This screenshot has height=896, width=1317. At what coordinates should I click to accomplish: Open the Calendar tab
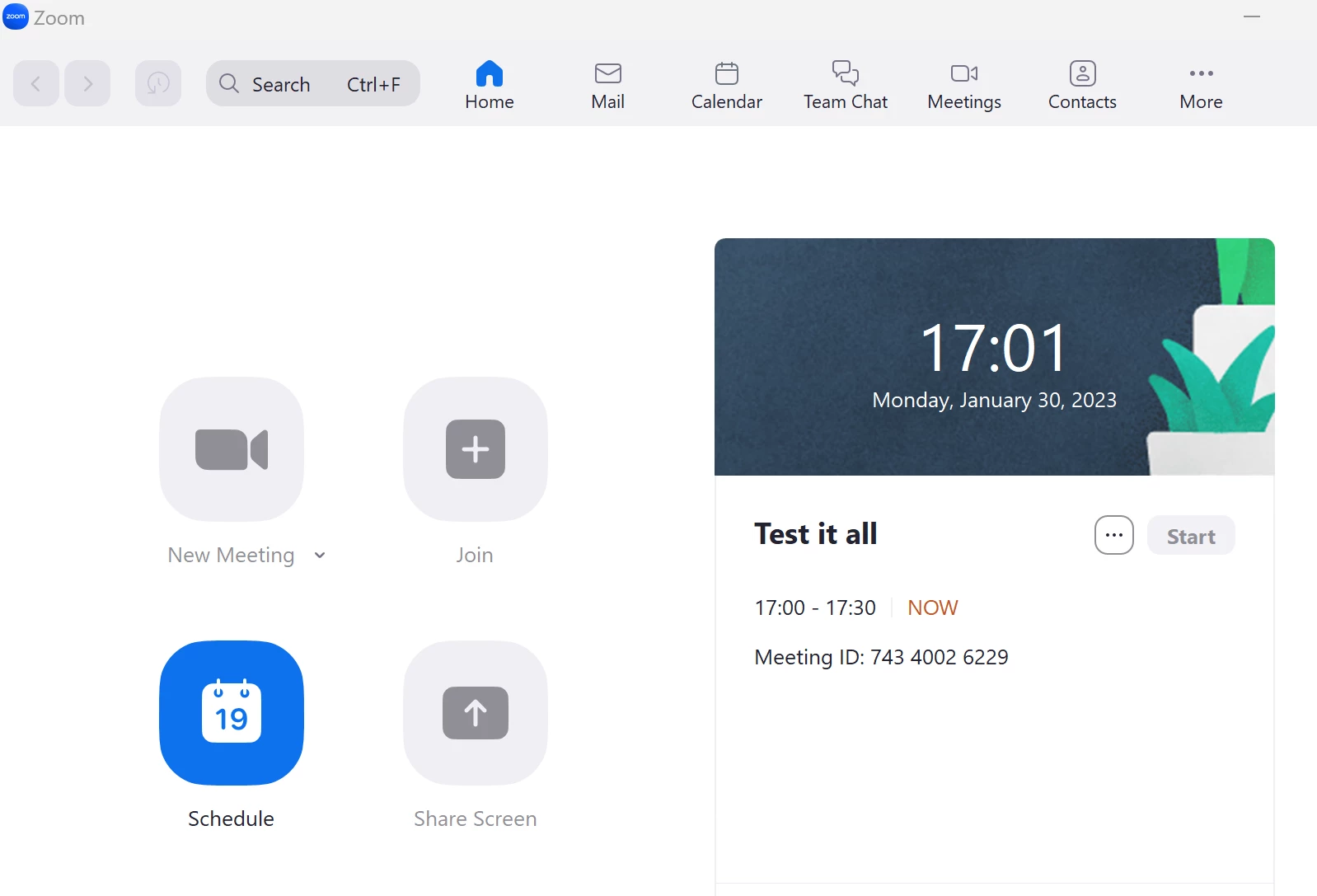pos(727,85)
